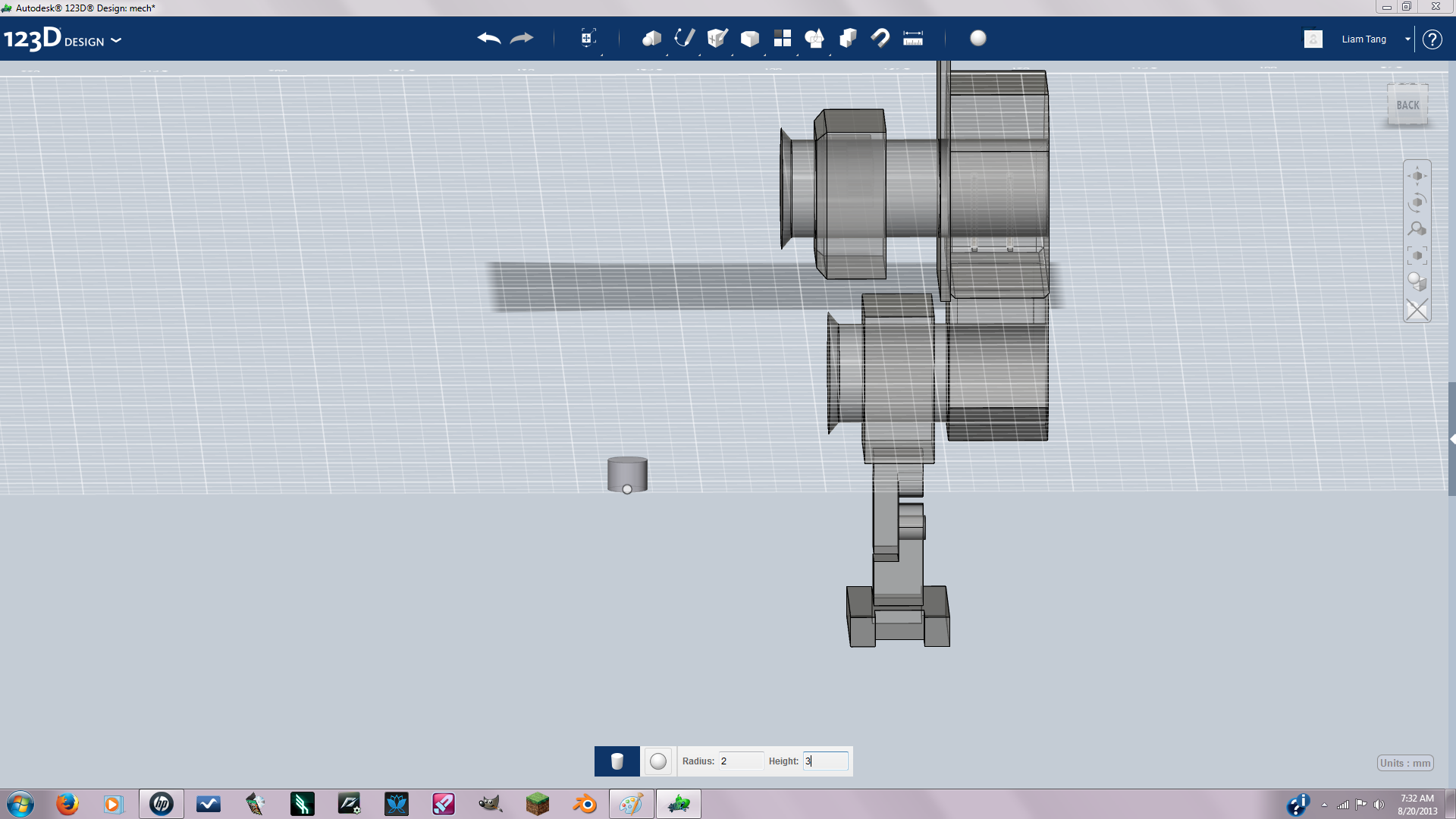This screenshot has height=819, width=1456.
Task: Open the Construct tool menu
Action: point(717,38)
